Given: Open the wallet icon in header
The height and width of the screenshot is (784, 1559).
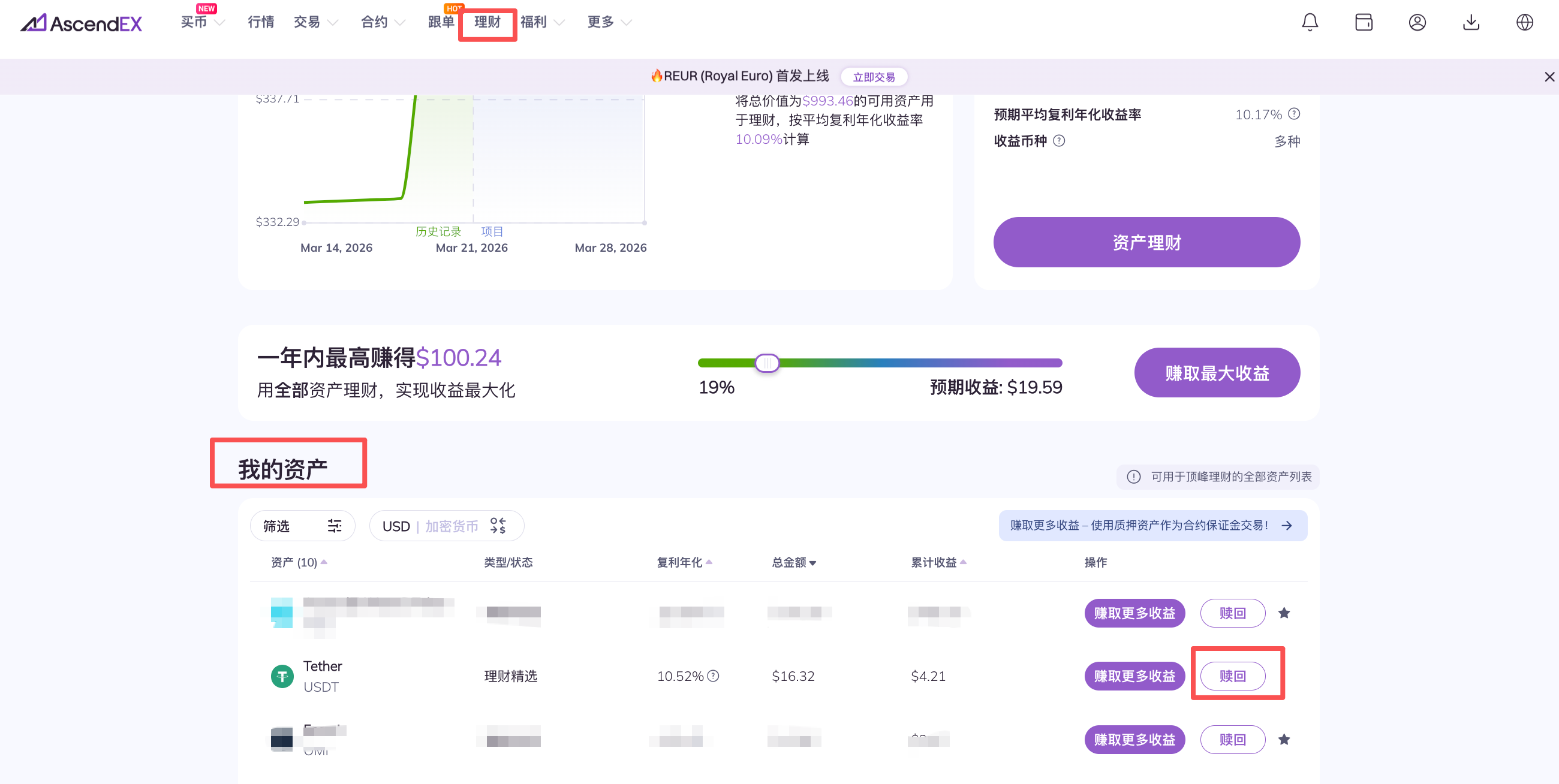Looking at the screenshot, I should (x=1364, y=22).
